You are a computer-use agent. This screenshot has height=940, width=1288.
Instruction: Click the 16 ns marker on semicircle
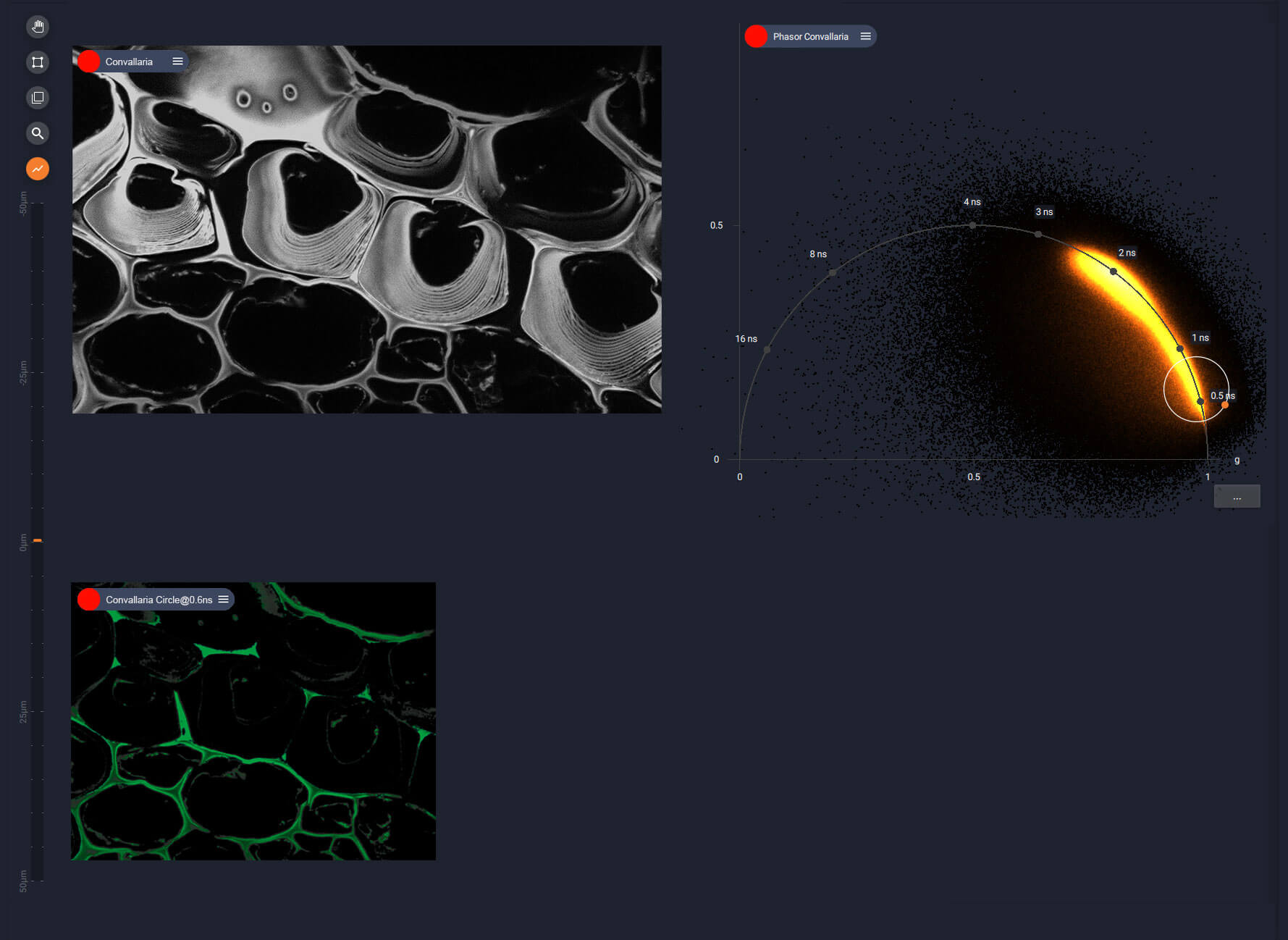767,350
